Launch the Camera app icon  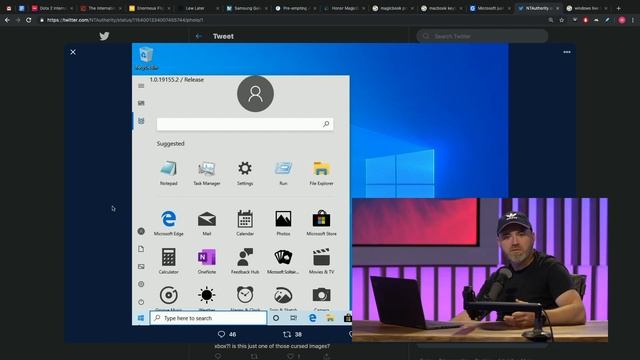point(321,295)
